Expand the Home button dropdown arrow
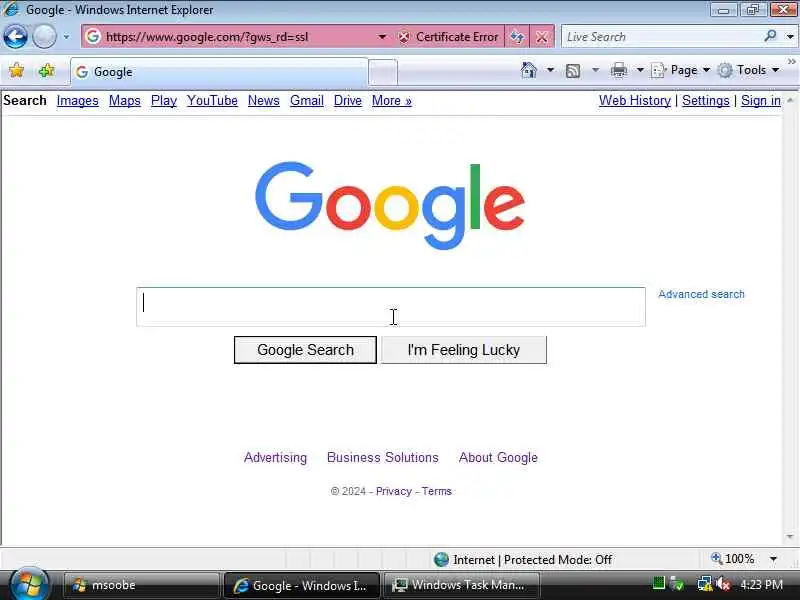The width and height of the screenshot is (800, 600). pyautogui.click(x=551, y=70)
